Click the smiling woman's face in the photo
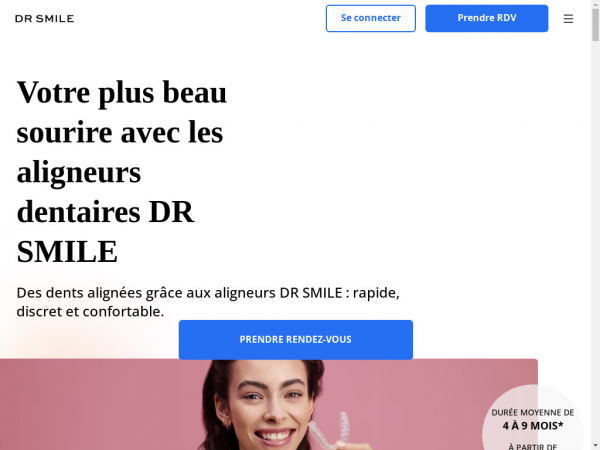The image size is (600, 450). pyautogui.click(x=271, y=406)
